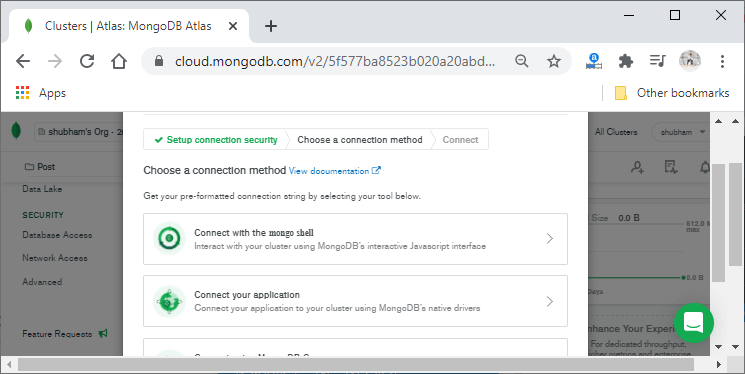Reload the page with refresh icon
Viewport: 745px width, 374px height.
[87, 61]
